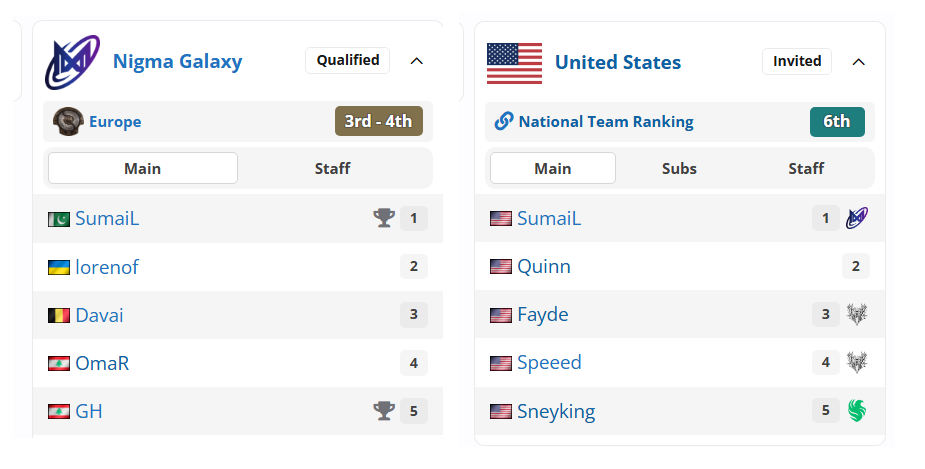925x469 pixels.
Task: Click the Nigma Galaxy team logo
Action: coord(73,62)
